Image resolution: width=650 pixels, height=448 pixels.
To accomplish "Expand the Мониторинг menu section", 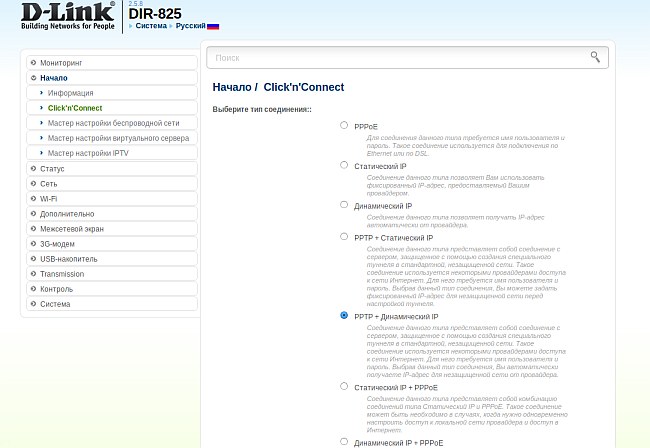I will tap(112, 63).
